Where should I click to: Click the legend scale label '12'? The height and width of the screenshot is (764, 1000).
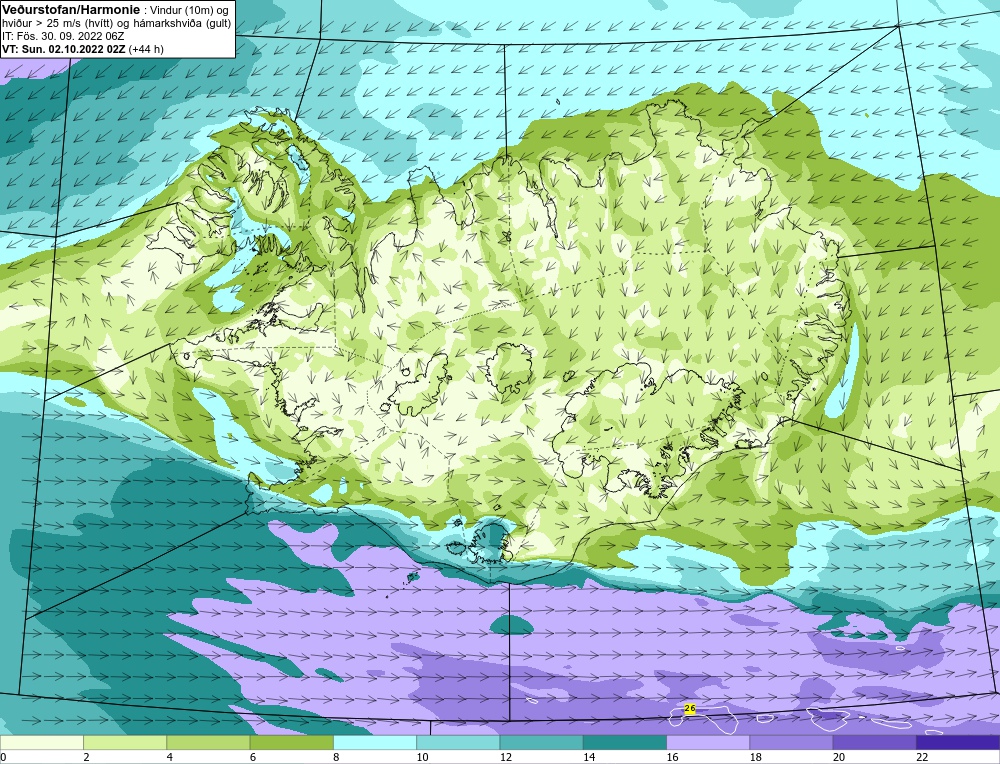(506, 757)
